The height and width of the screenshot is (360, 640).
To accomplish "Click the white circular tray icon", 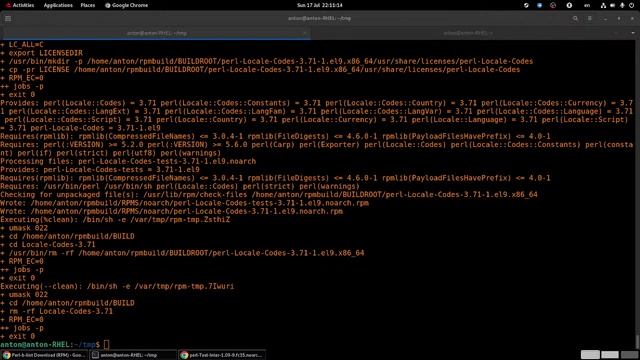I will 569,5.
